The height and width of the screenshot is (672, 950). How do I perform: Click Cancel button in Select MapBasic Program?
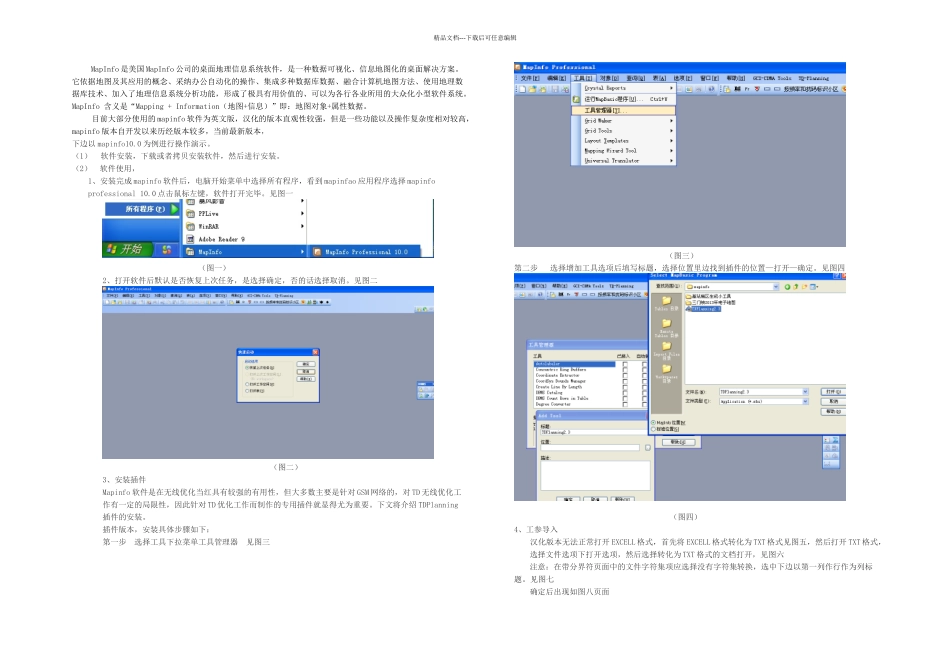pos(834,401)
